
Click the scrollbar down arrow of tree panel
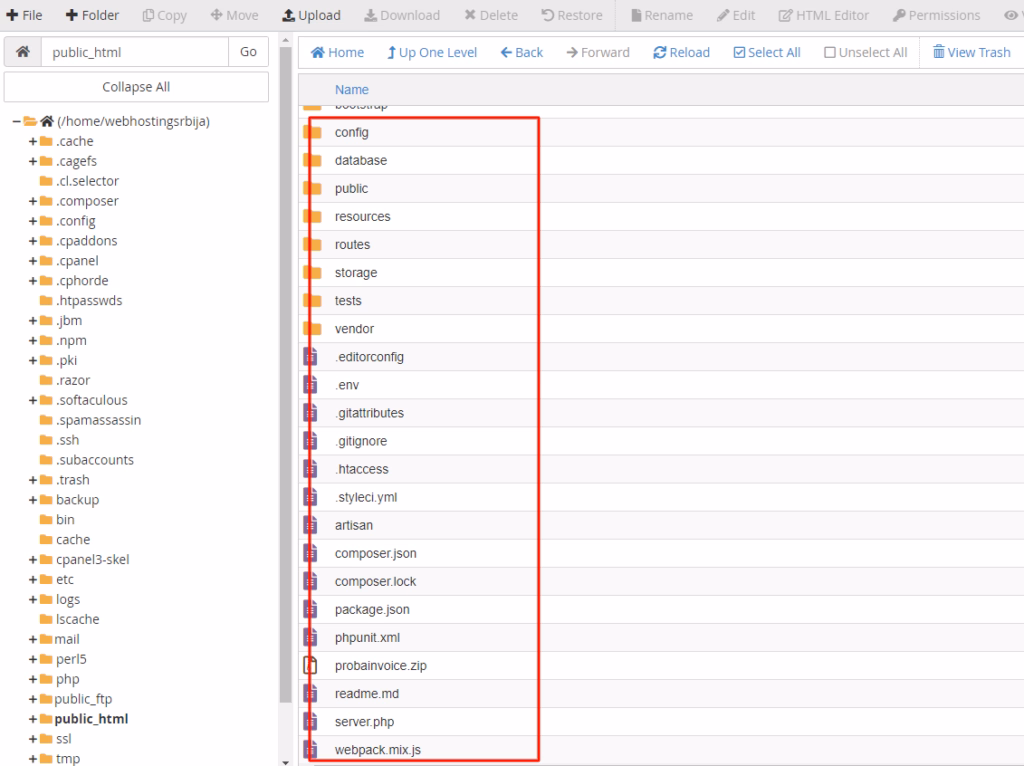point(285,761)
